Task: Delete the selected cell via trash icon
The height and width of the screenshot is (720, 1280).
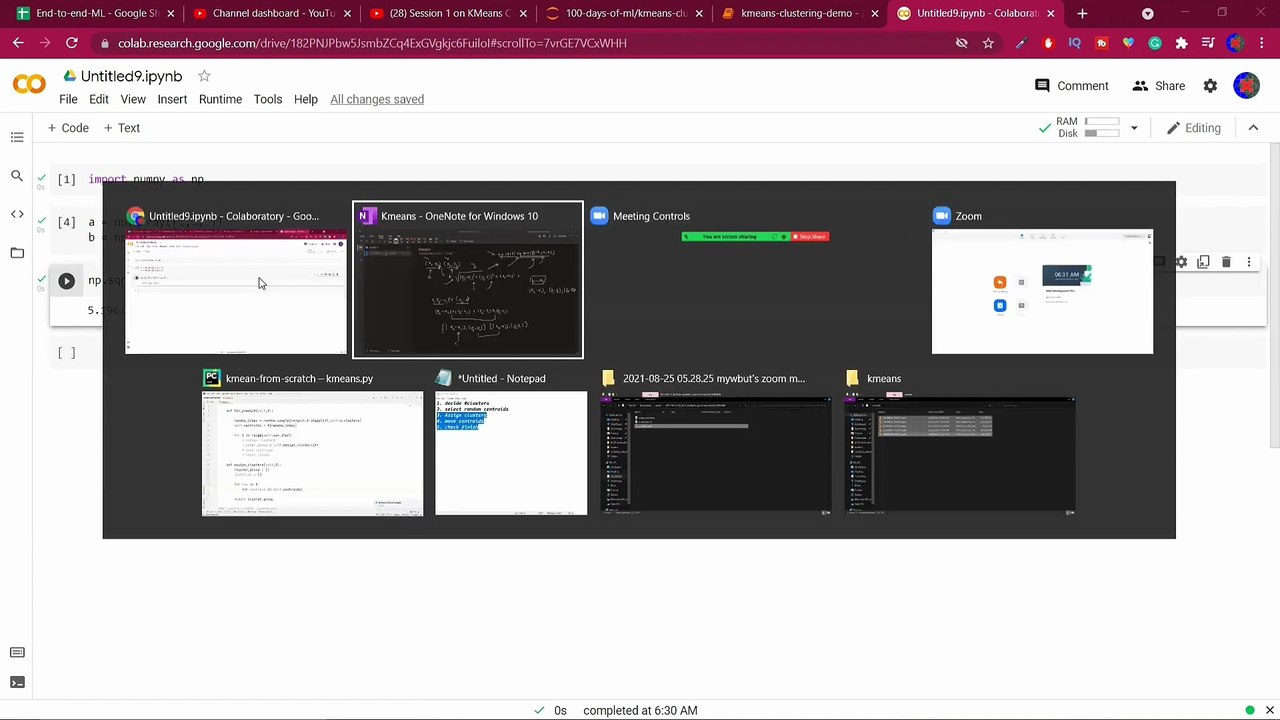Action: (1226, 262)
